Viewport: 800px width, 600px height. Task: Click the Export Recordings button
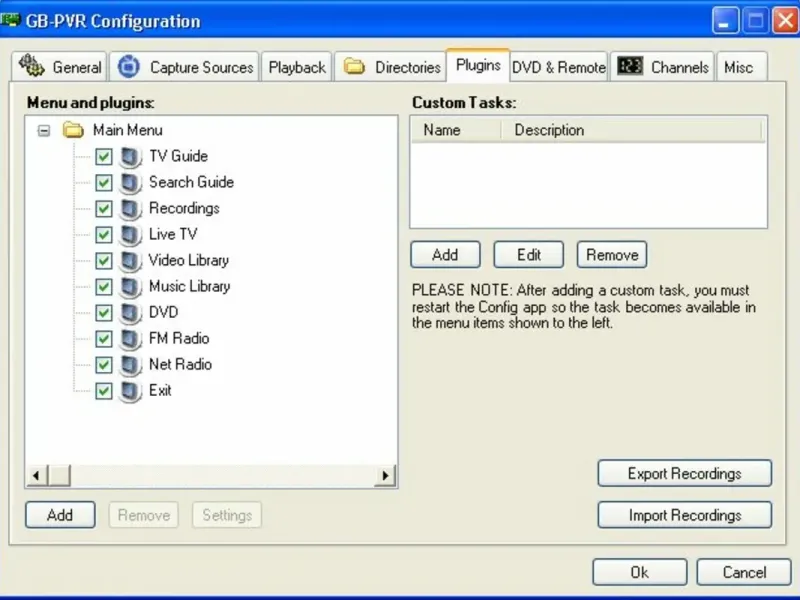(x=685, y=473)
